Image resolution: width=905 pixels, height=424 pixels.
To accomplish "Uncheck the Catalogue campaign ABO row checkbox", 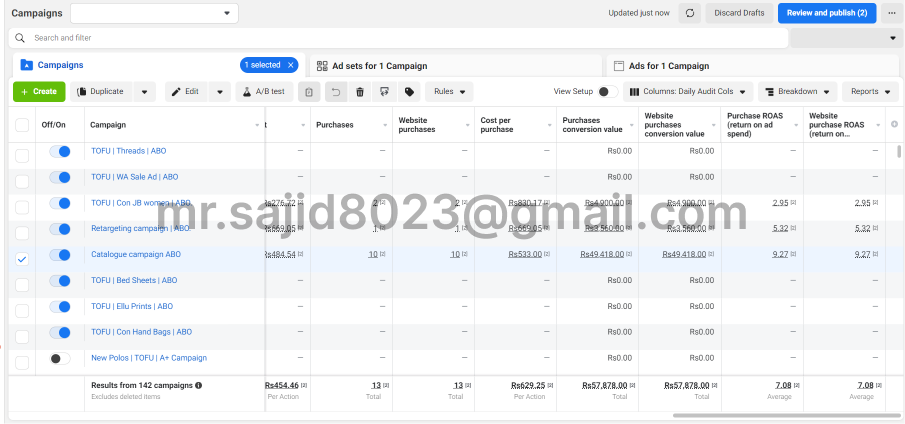I will coord(22,255).
